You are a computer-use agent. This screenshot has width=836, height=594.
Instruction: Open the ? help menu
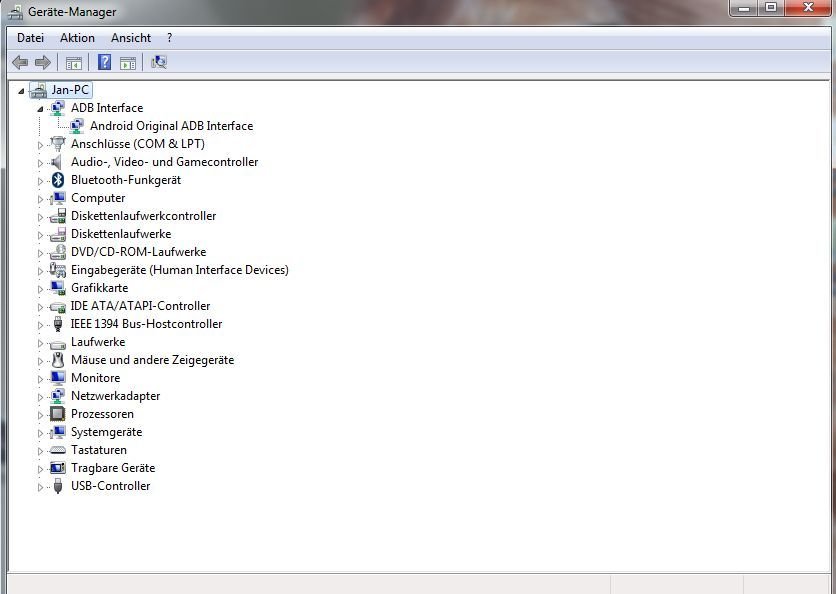[x=170, y=38]
